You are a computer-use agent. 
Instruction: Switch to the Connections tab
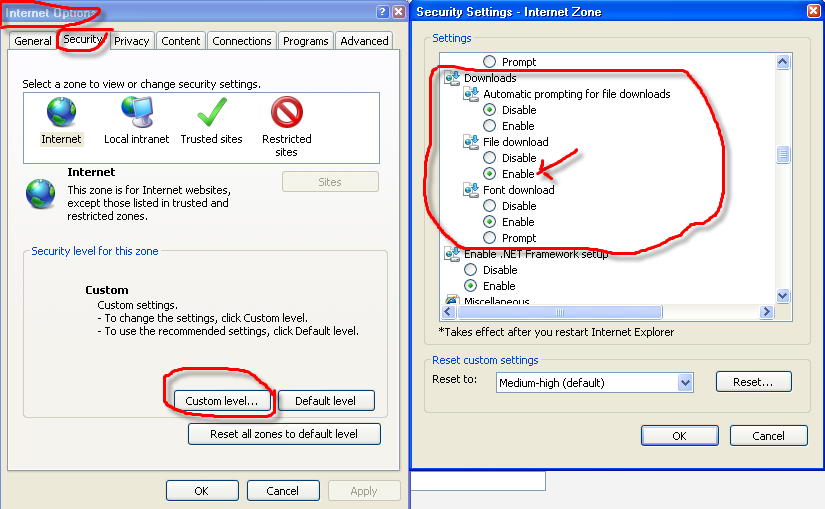coord(242,41)
